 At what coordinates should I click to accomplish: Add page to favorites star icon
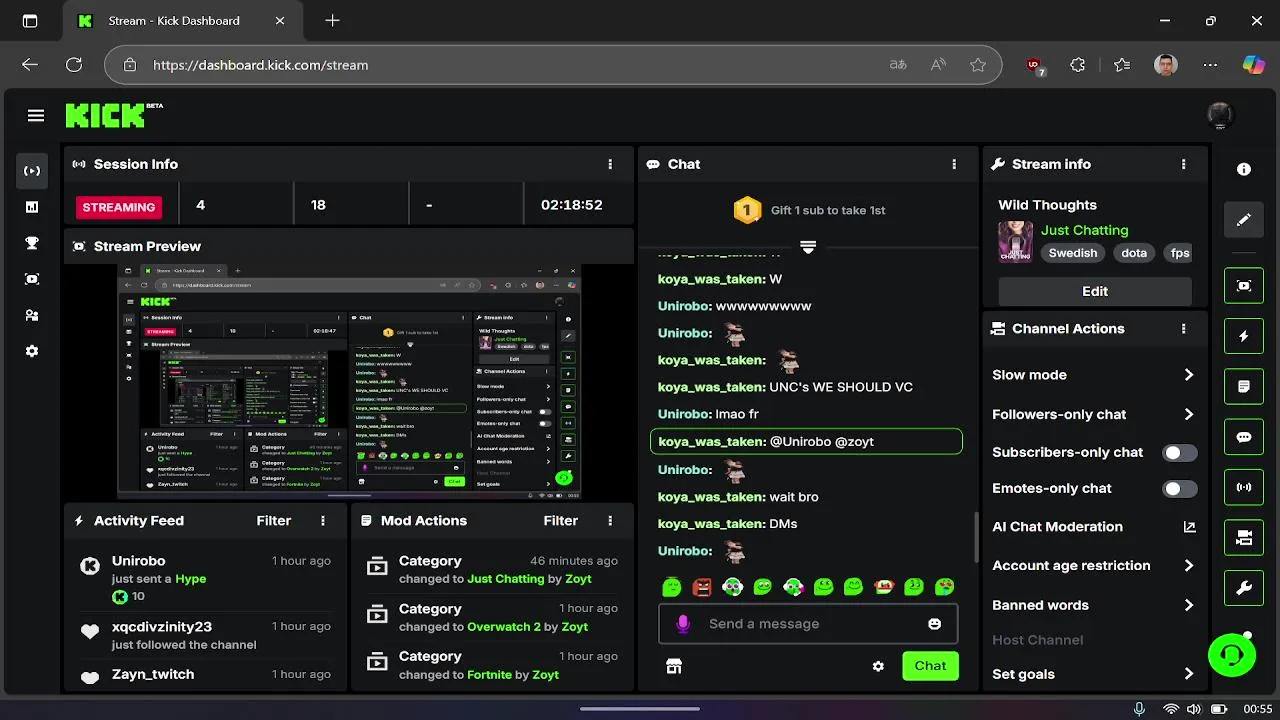click(978, 65)
